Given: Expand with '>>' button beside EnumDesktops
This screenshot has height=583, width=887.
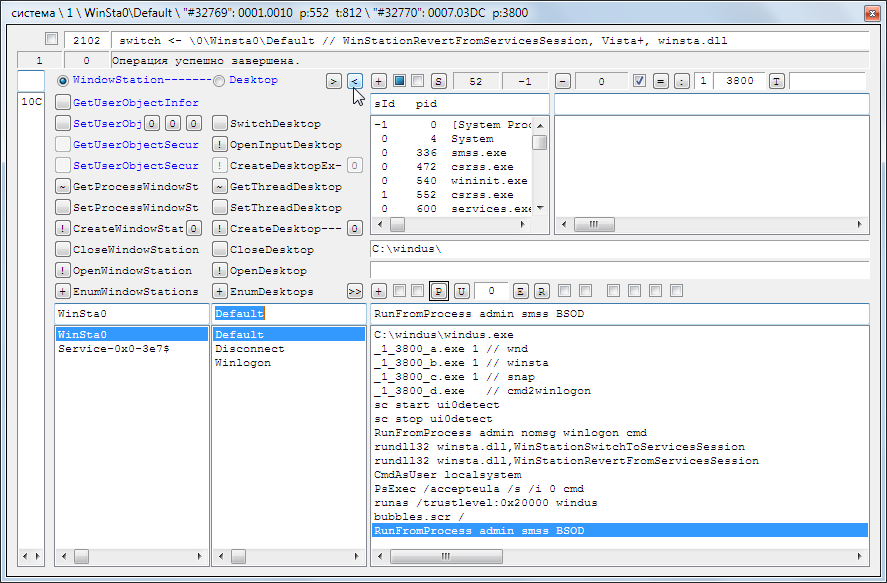Looking at the screenshot, I should [354, 291].
